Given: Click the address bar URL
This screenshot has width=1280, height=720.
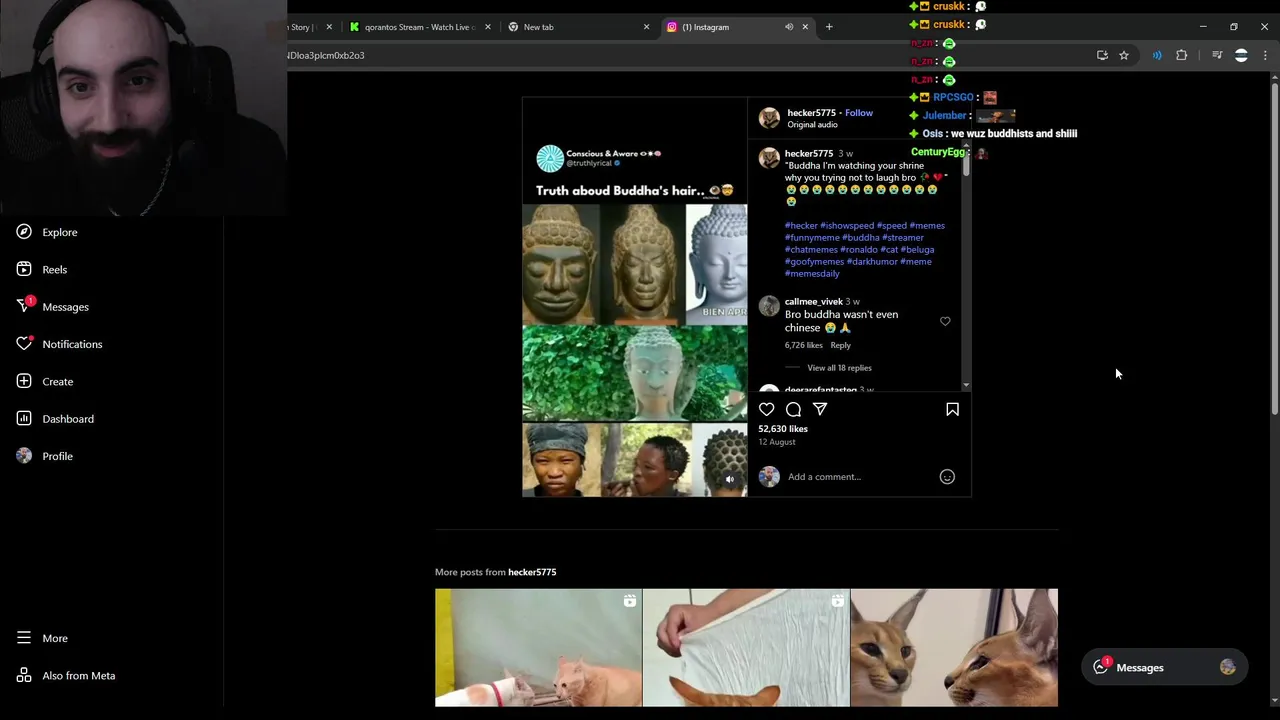Looking at the screenshot, I should pos(327,55).
